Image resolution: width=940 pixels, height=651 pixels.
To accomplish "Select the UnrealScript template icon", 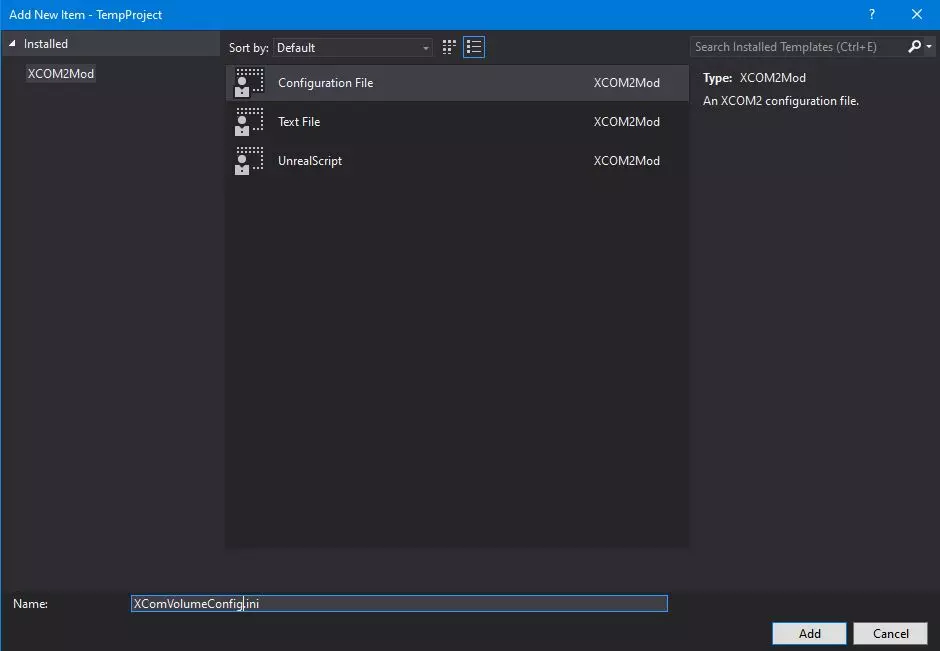I will point(249,161).
